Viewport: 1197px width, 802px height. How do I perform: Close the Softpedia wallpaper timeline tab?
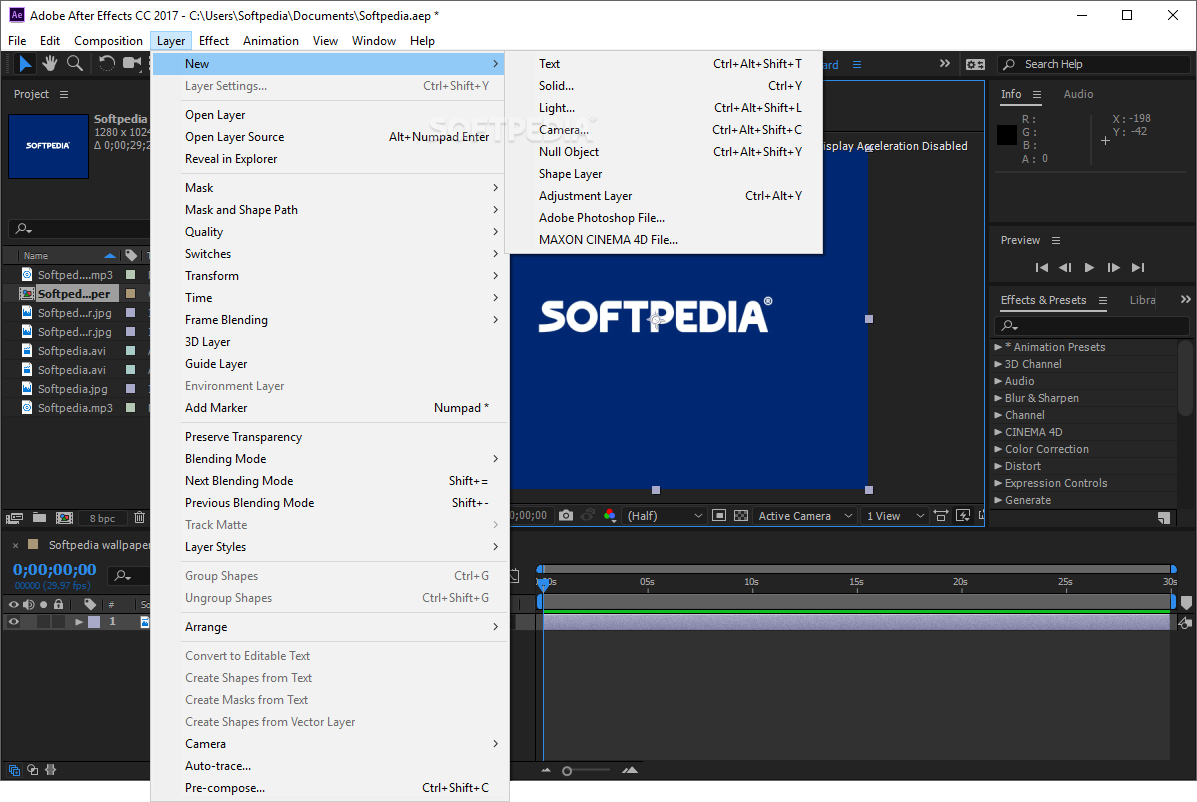(x=15, y=546)
